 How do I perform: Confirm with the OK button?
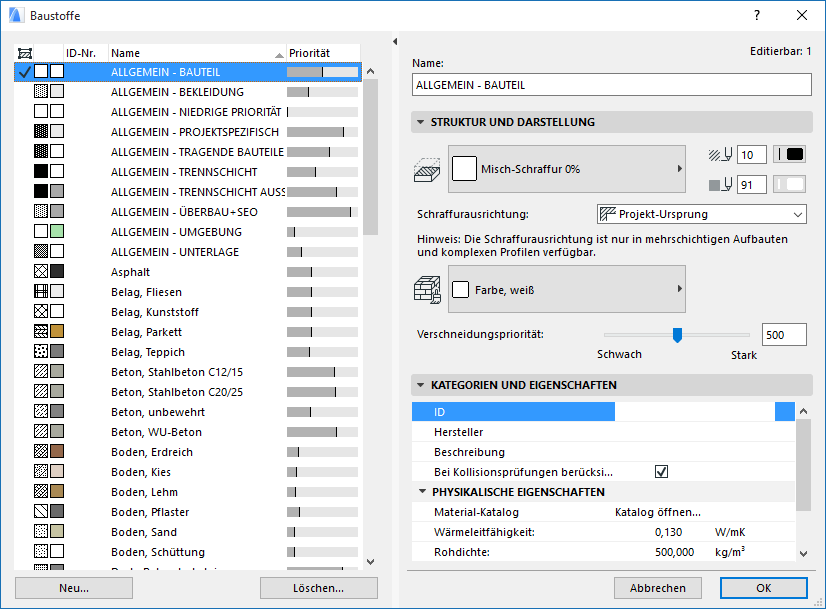(x=763, y=588)
